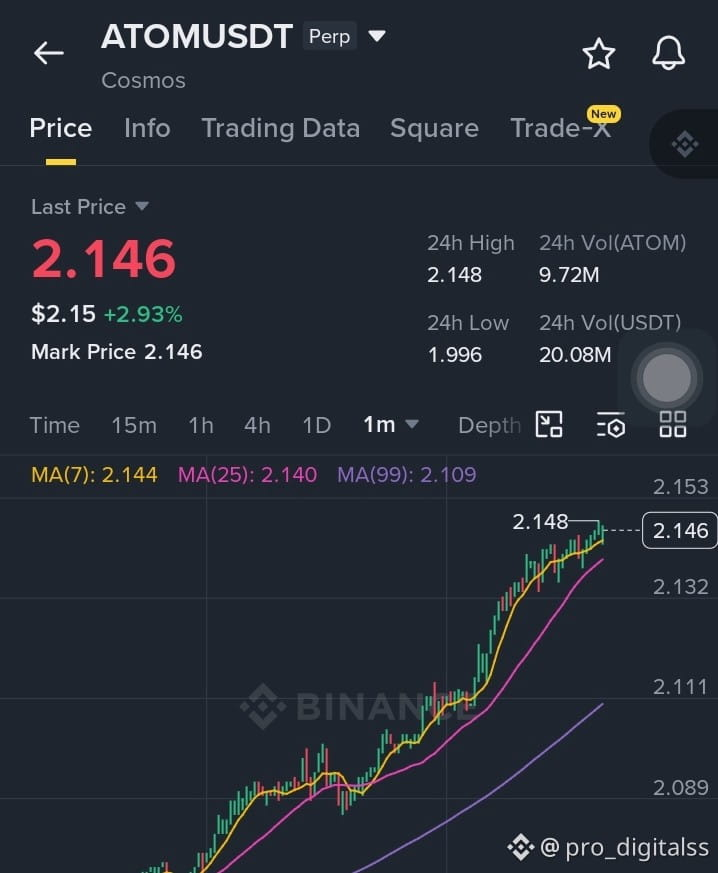
Task: Tap the +2.93% change value
Action: (x=143, y=315)
